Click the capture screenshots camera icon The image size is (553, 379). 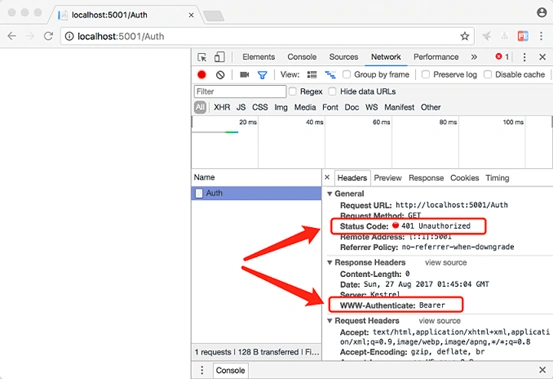click(244, 75)
